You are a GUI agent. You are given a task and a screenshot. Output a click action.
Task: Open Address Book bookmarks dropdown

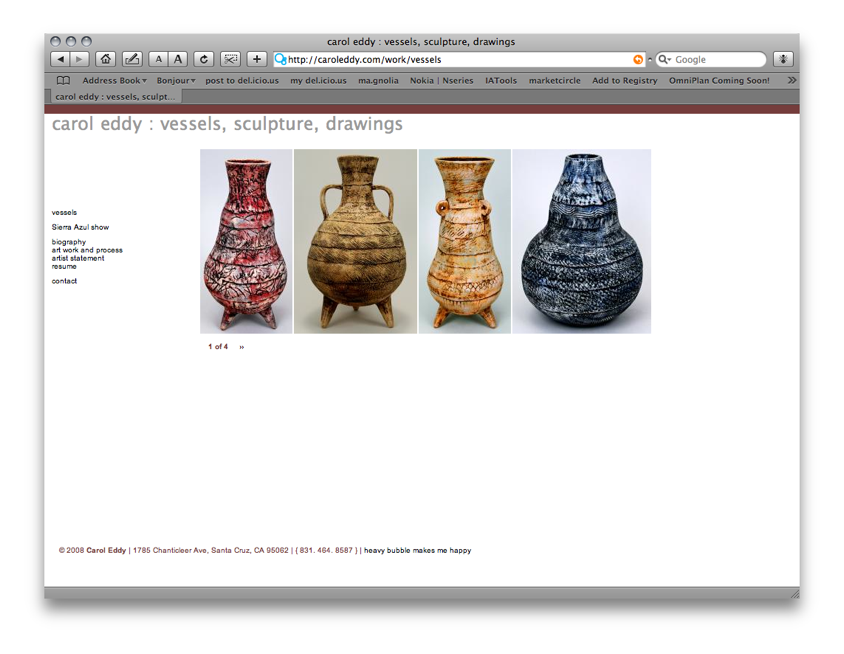[x=114, y=80]
